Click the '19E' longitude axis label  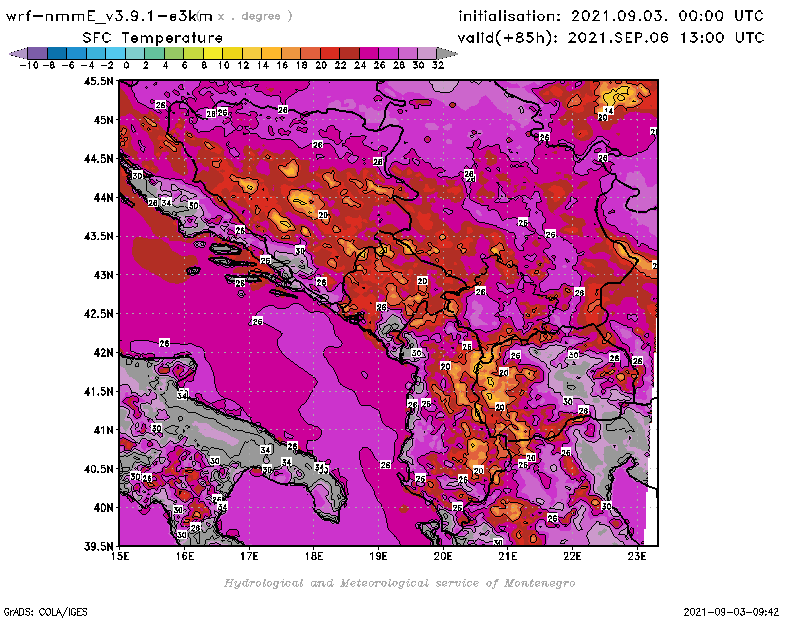[378, 556]
